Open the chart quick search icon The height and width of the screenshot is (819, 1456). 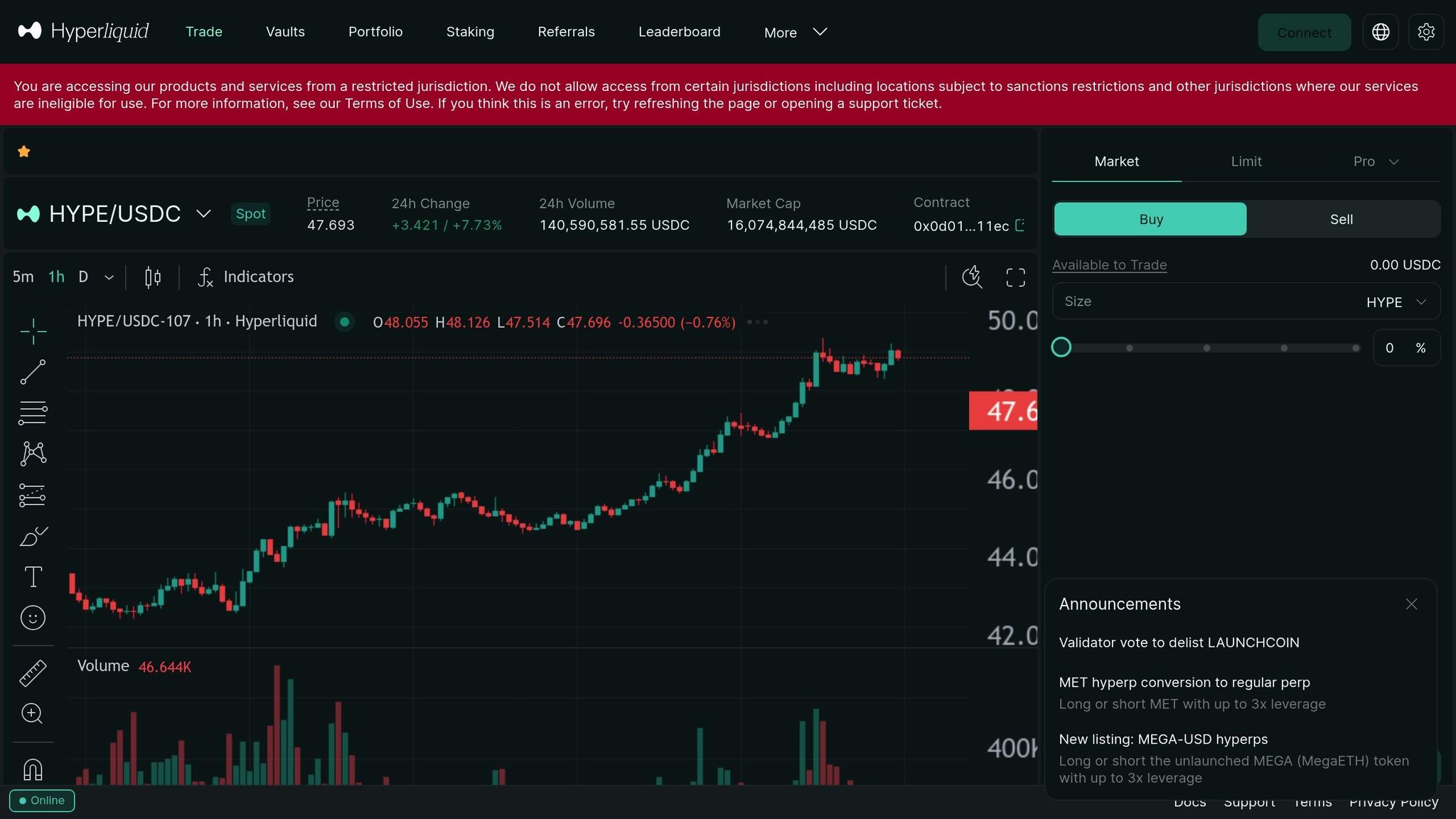(972, 277)
